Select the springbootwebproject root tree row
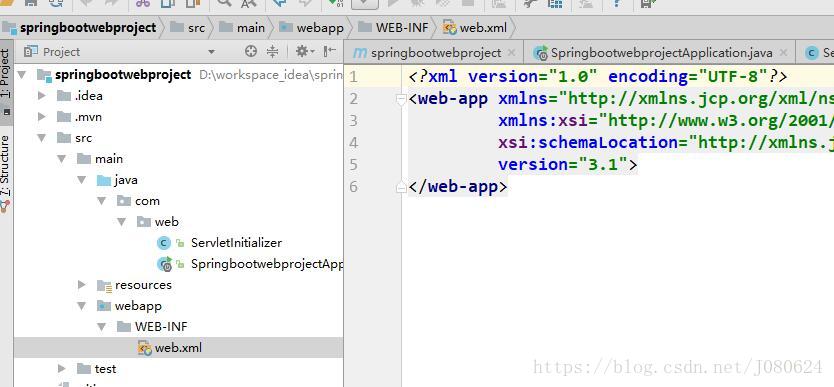The image size is (834, 387). pos(178,75)
